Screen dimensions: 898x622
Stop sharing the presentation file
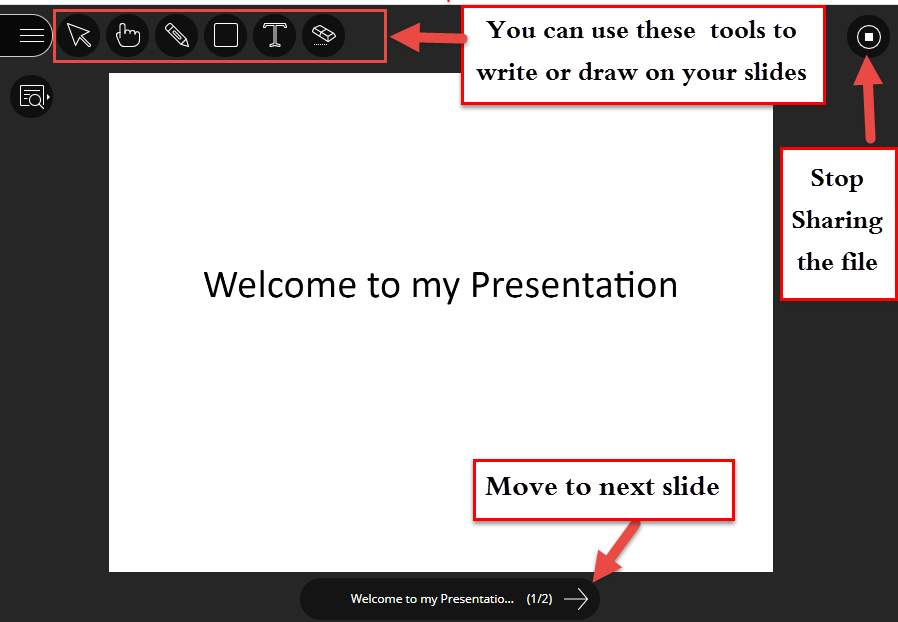(867, 37)
